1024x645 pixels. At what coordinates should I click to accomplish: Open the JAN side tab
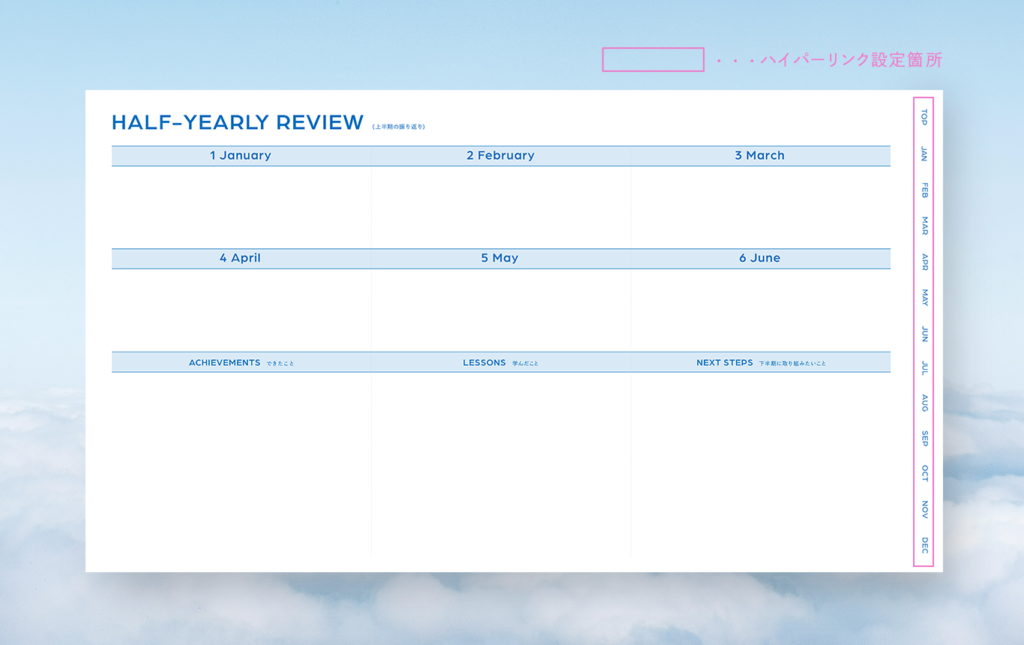[x=924, y=154]
